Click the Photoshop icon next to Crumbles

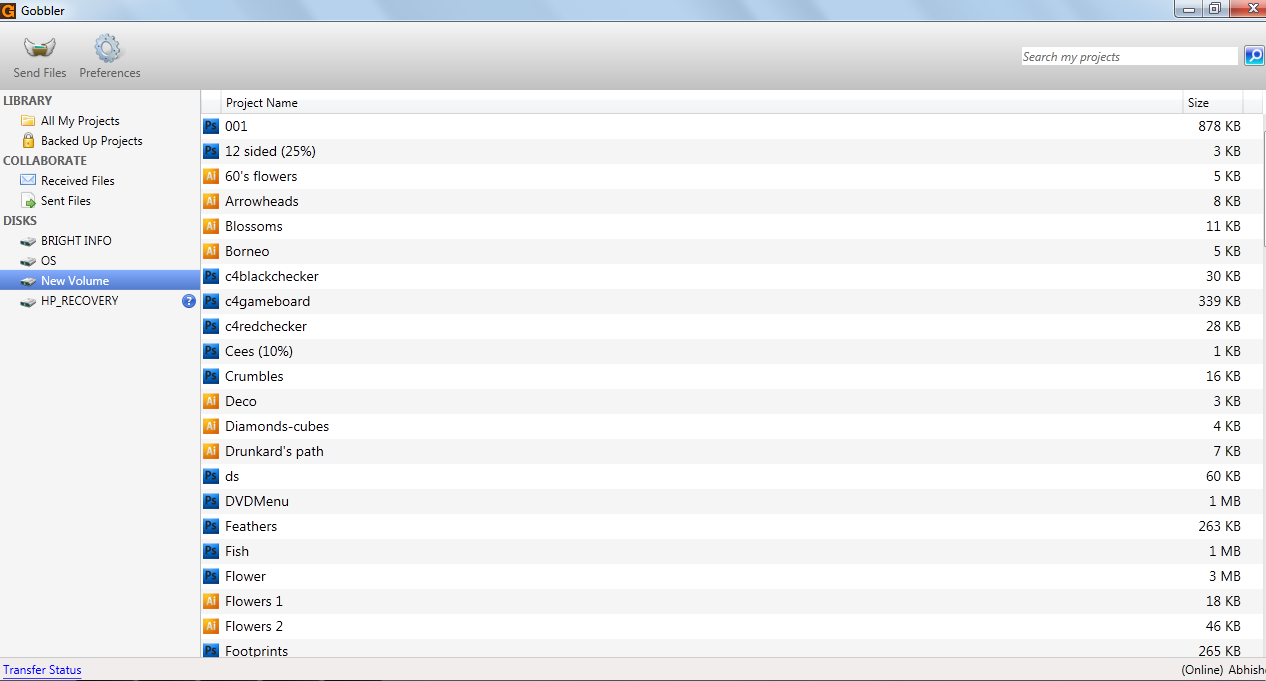(211, 376)
